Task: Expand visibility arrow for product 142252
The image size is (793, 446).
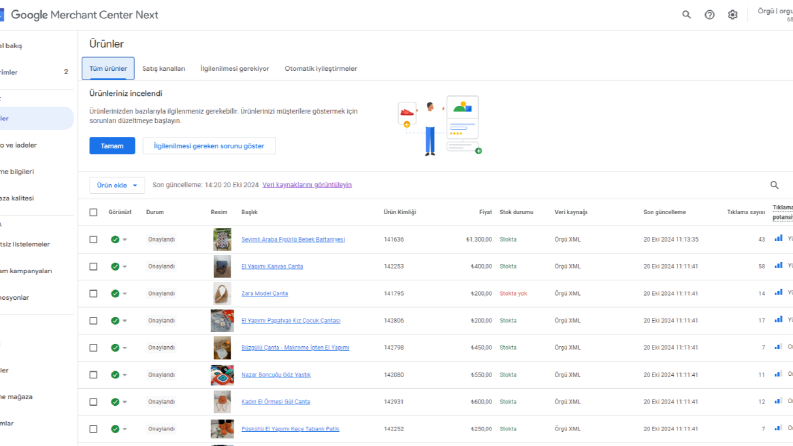Action: (125, 429)
